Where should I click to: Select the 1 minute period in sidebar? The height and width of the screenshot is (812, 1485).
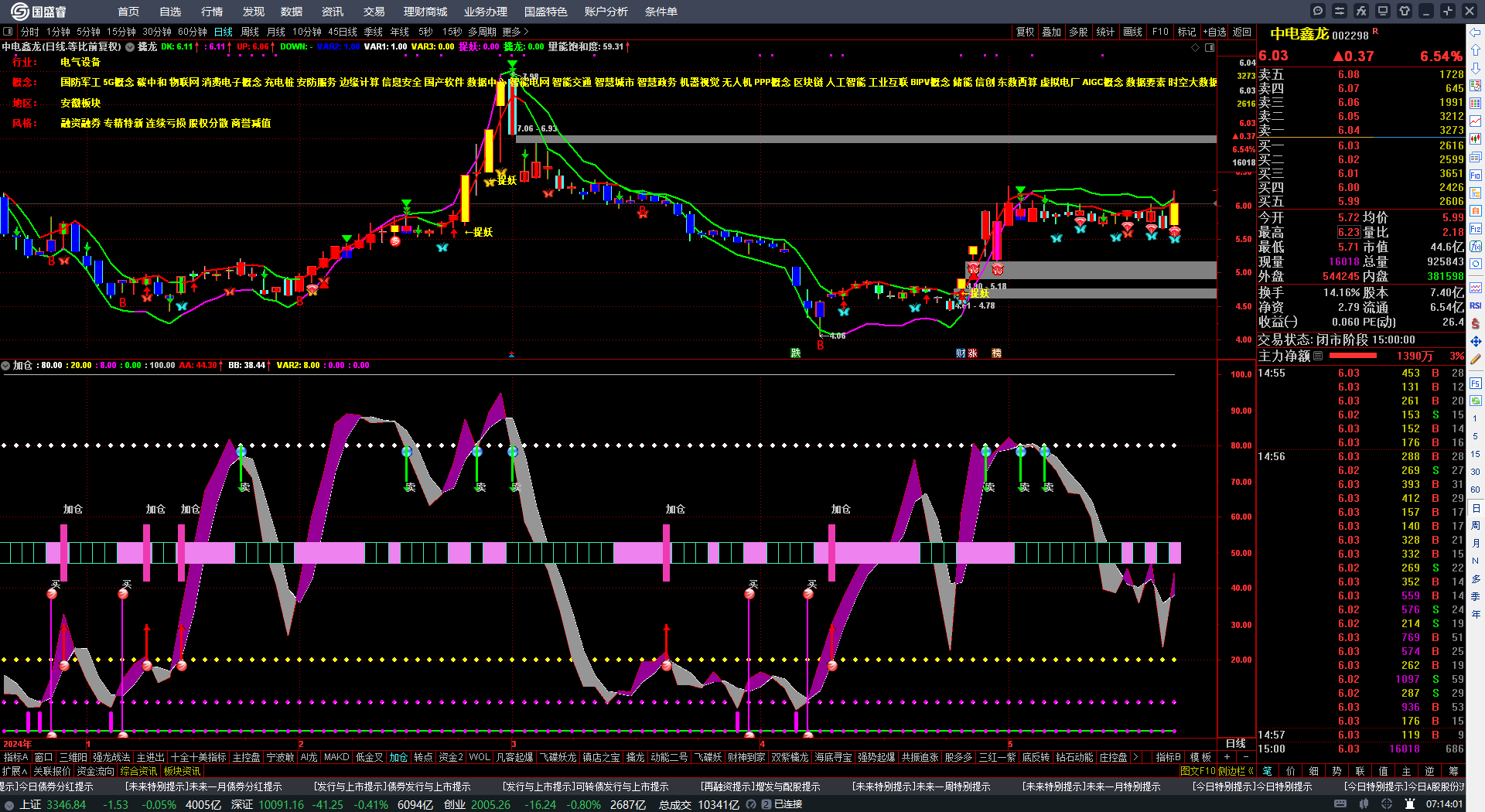coord(1476,418)
